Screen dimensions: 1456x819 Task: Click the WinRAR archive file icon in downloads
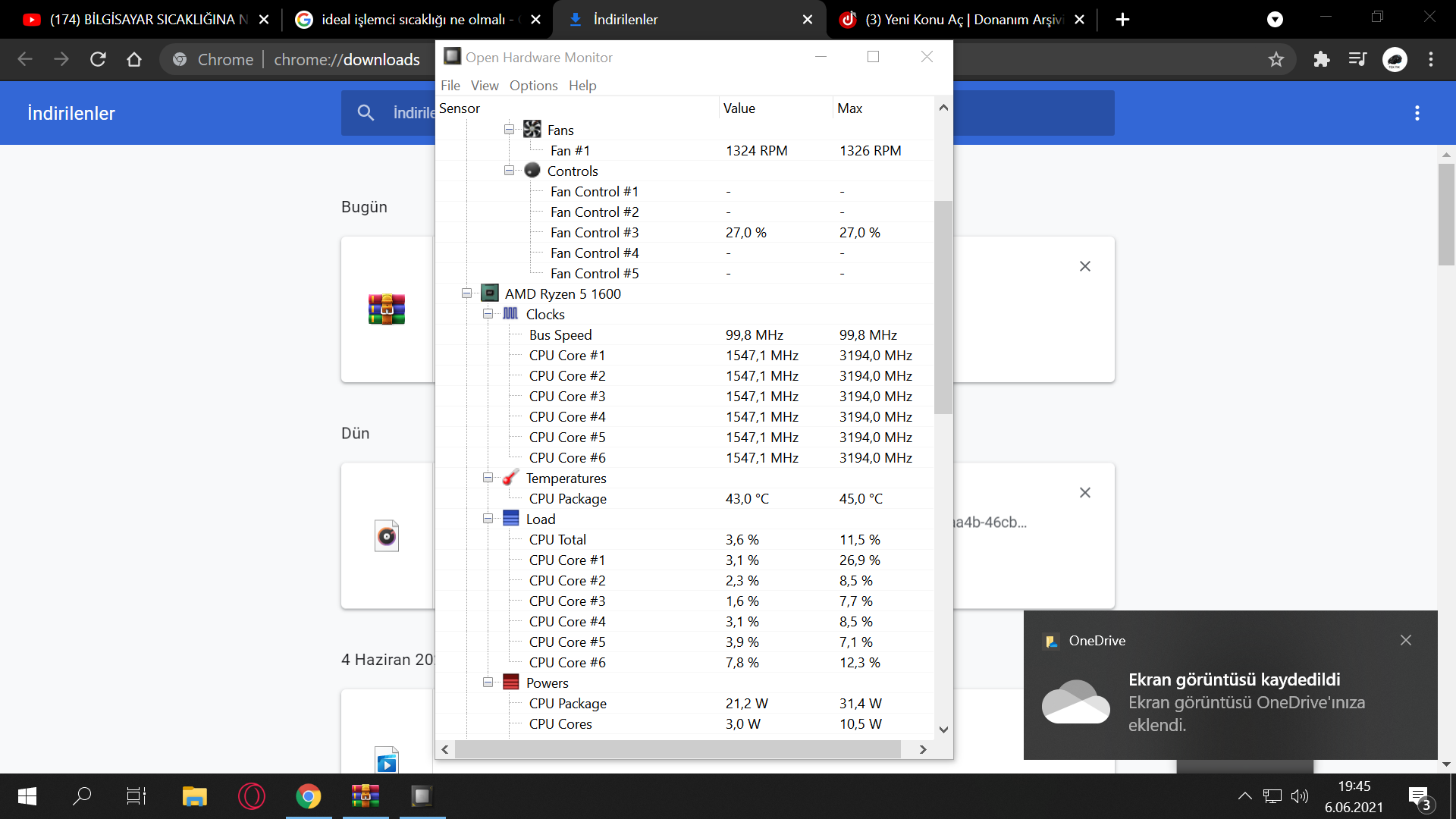click(x=387, y=309)
